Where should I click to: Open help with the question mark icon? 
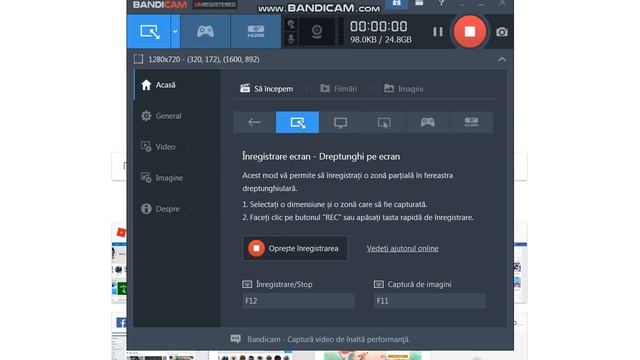pos(441,3)
